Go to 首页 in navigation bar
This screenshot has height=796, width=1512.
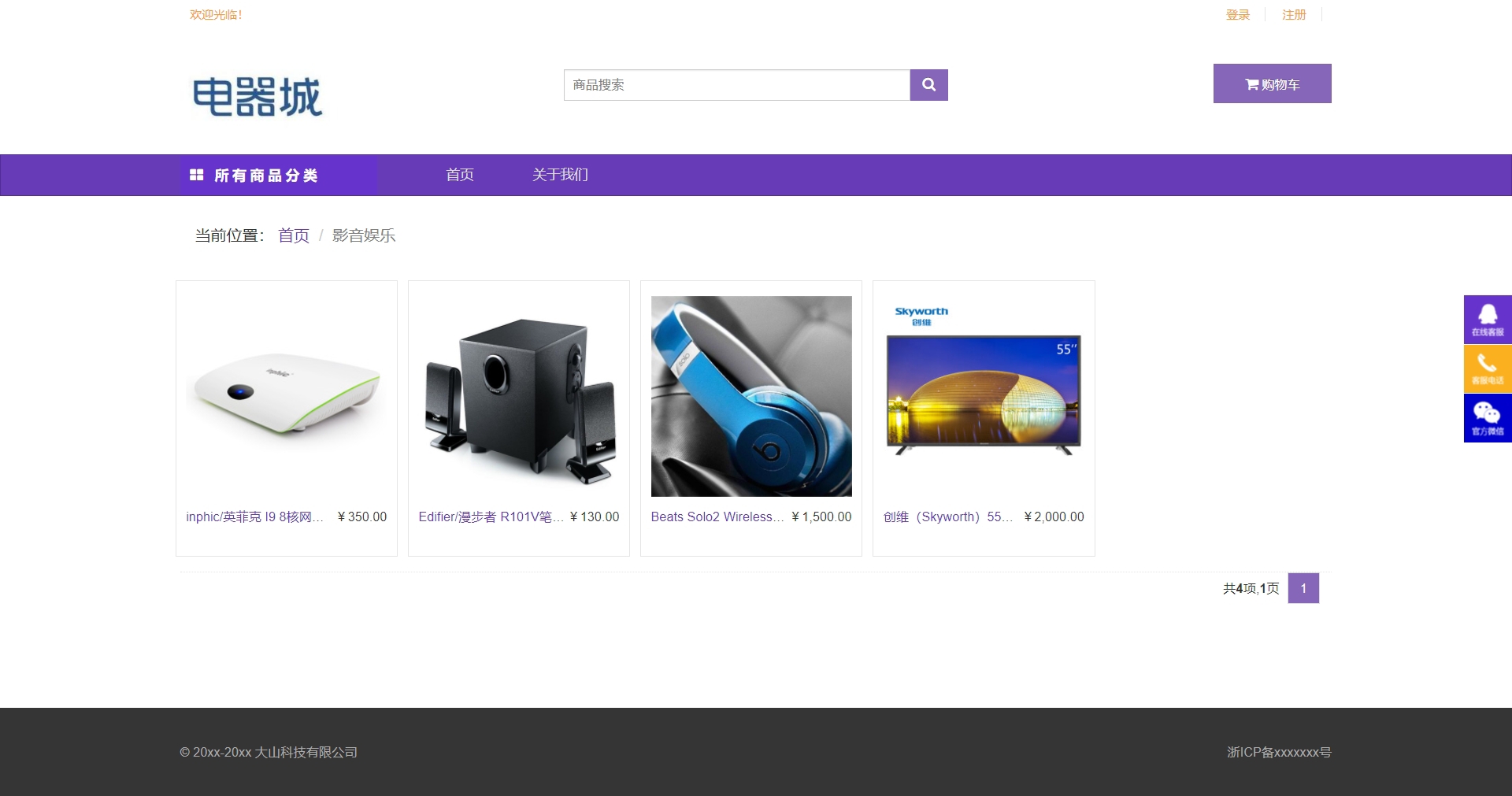click(460, 175)
